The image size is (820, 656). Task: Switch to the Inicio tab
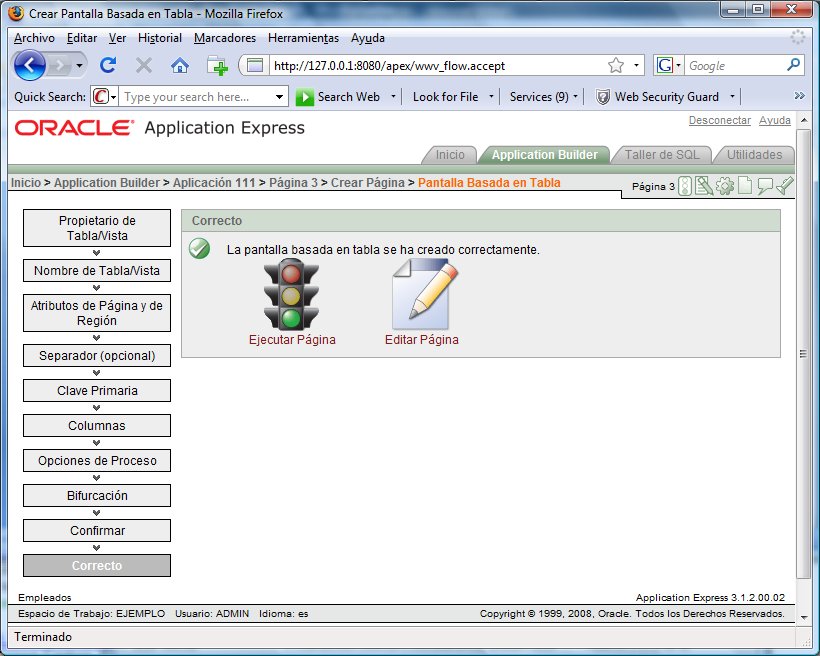450,155
